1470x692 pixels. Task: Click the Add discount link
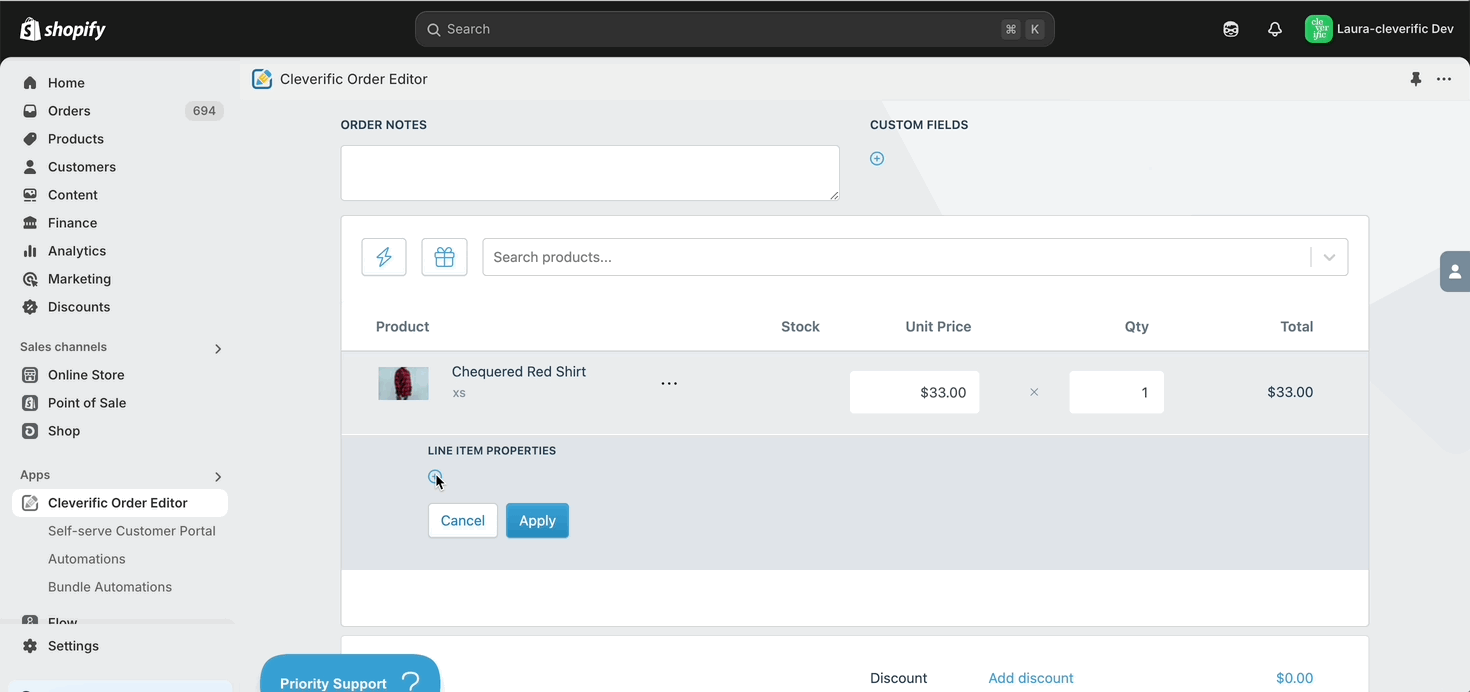coord(1031,678)
